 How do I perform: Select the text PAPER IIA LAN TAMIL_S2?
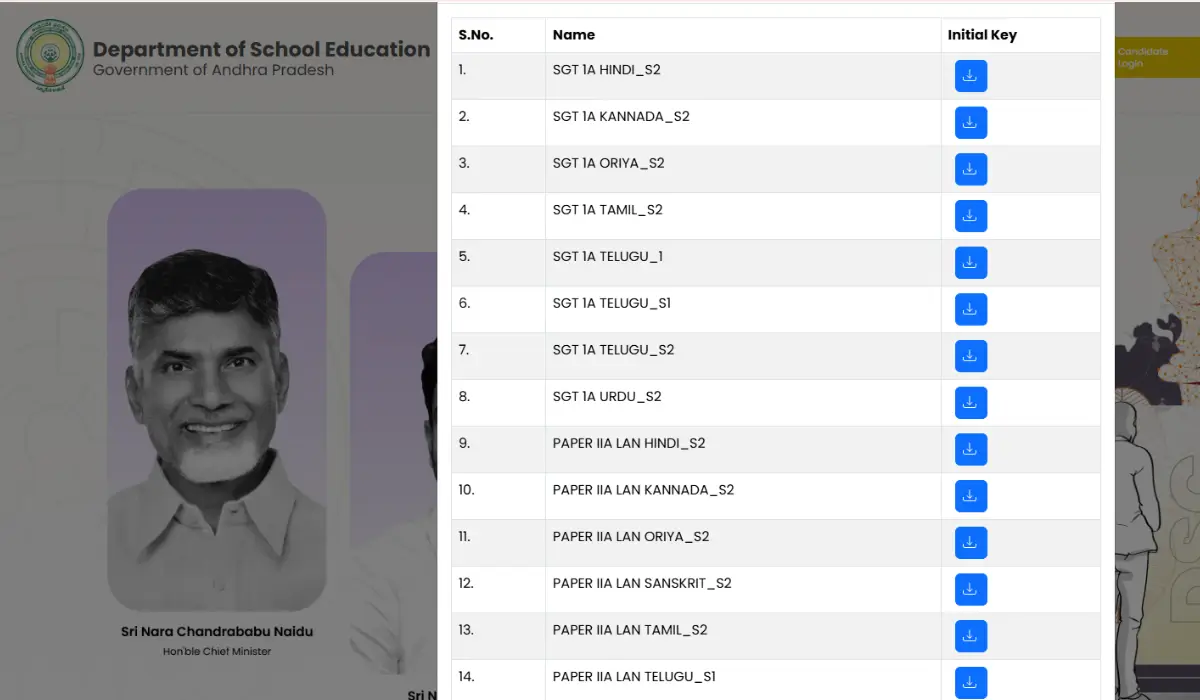click(630, 630)
